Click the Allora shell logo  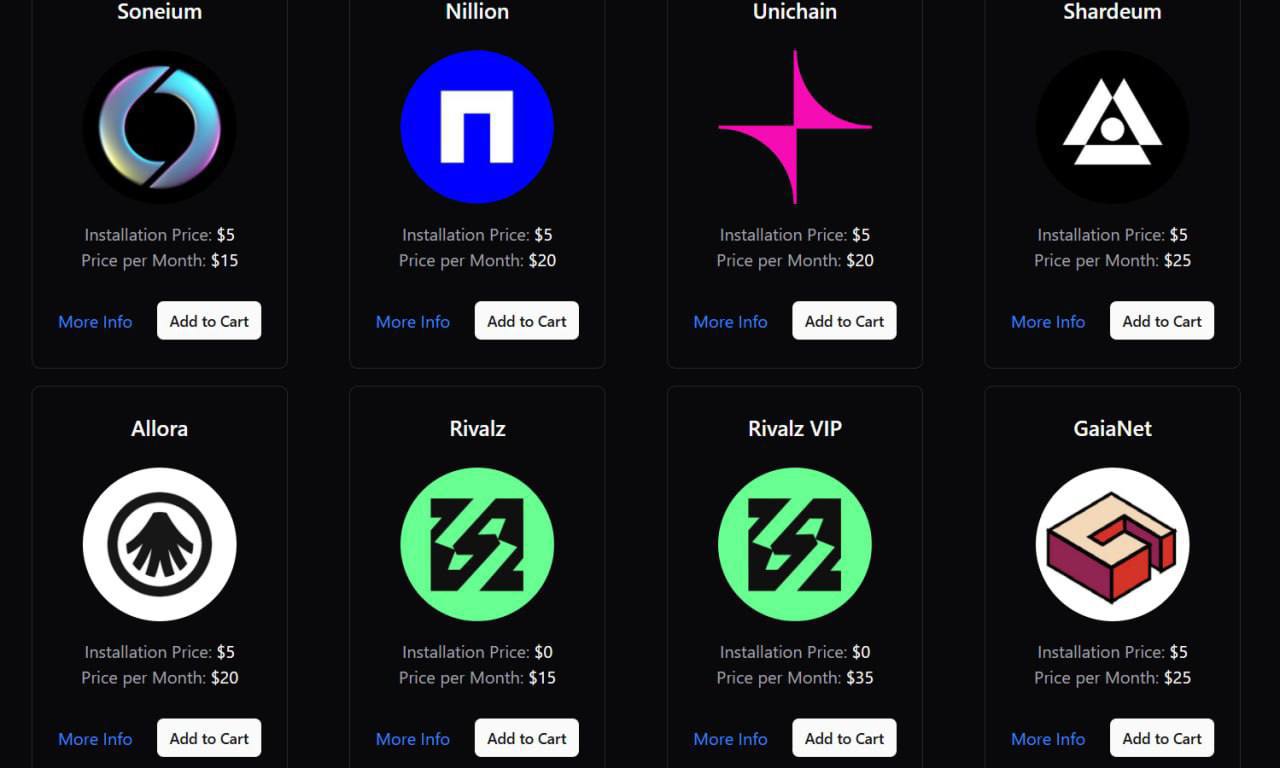click(159, 544)
